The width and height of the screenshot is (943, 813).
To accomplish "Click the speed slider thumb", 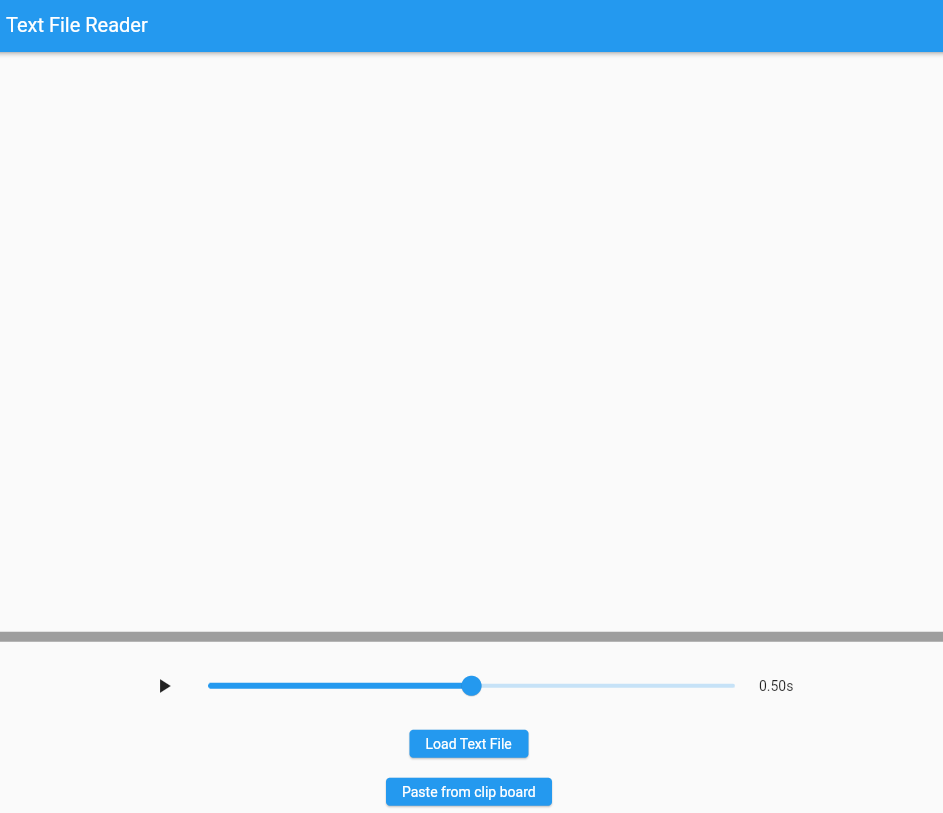I will point(472,686).
